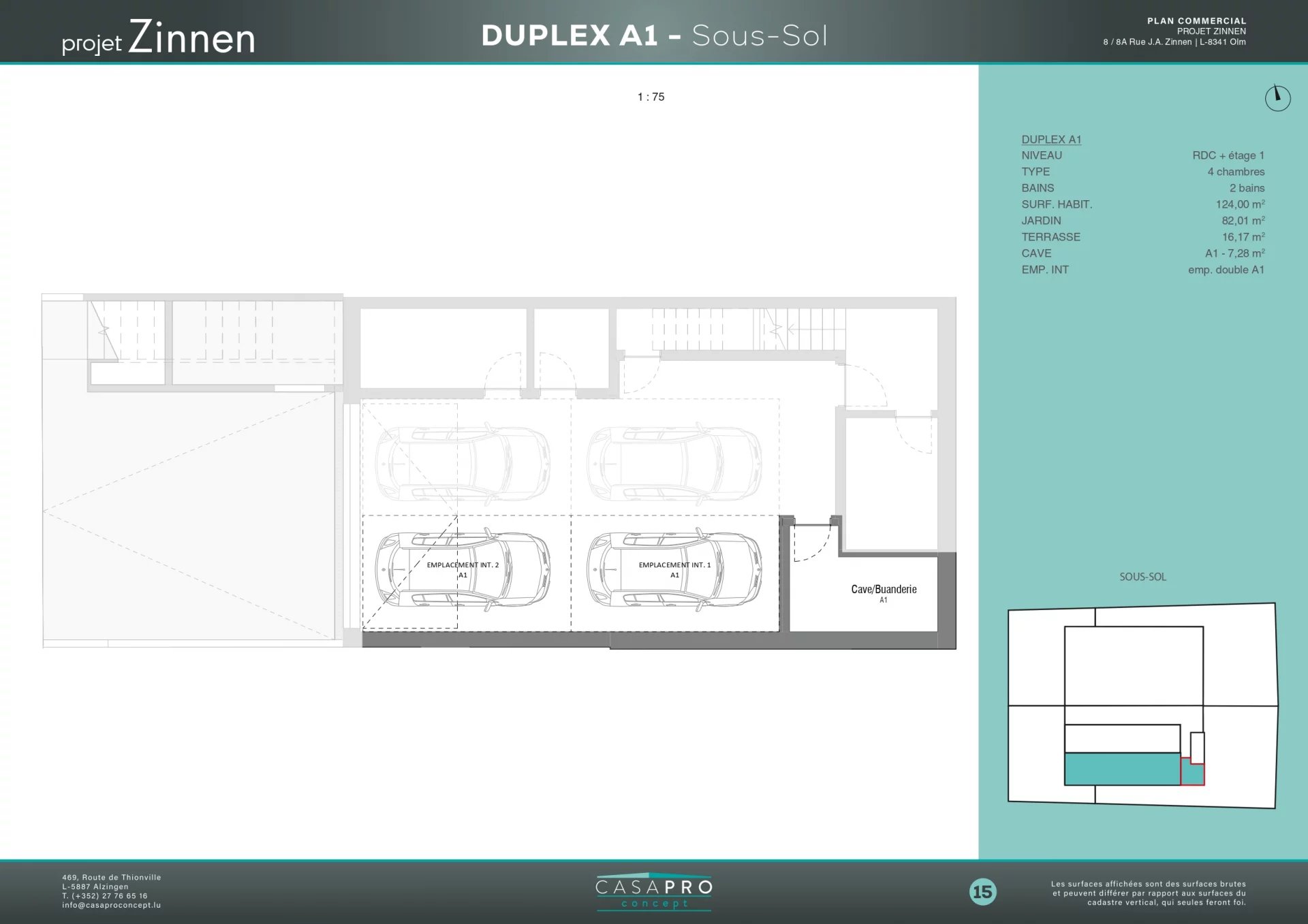Click the SURF. HABIT. value 124,00 m²
Screen dimensions: 1308x924
[1240, 204]
